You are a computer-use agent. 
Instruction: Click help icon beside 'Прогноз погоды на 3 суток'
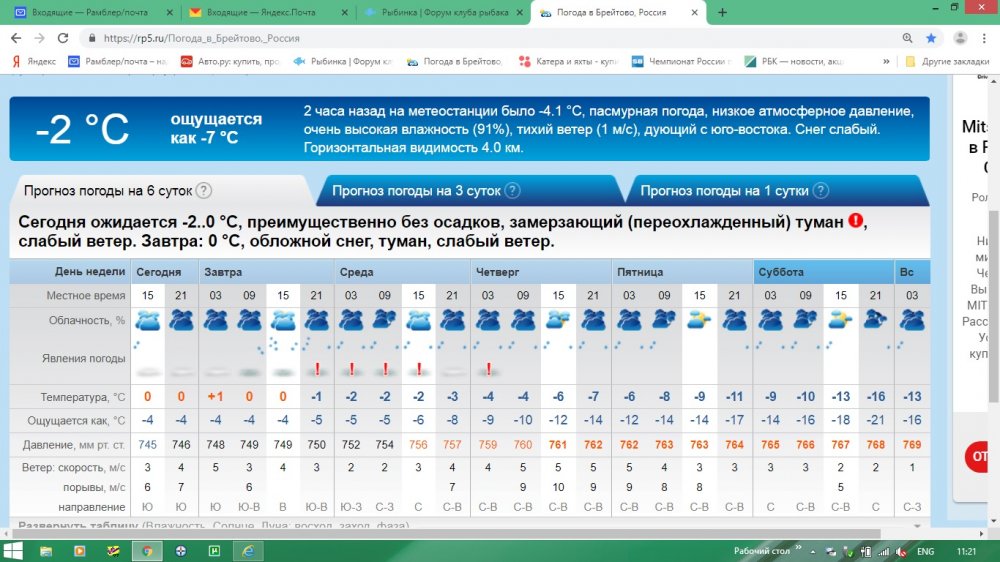(512, 191)
